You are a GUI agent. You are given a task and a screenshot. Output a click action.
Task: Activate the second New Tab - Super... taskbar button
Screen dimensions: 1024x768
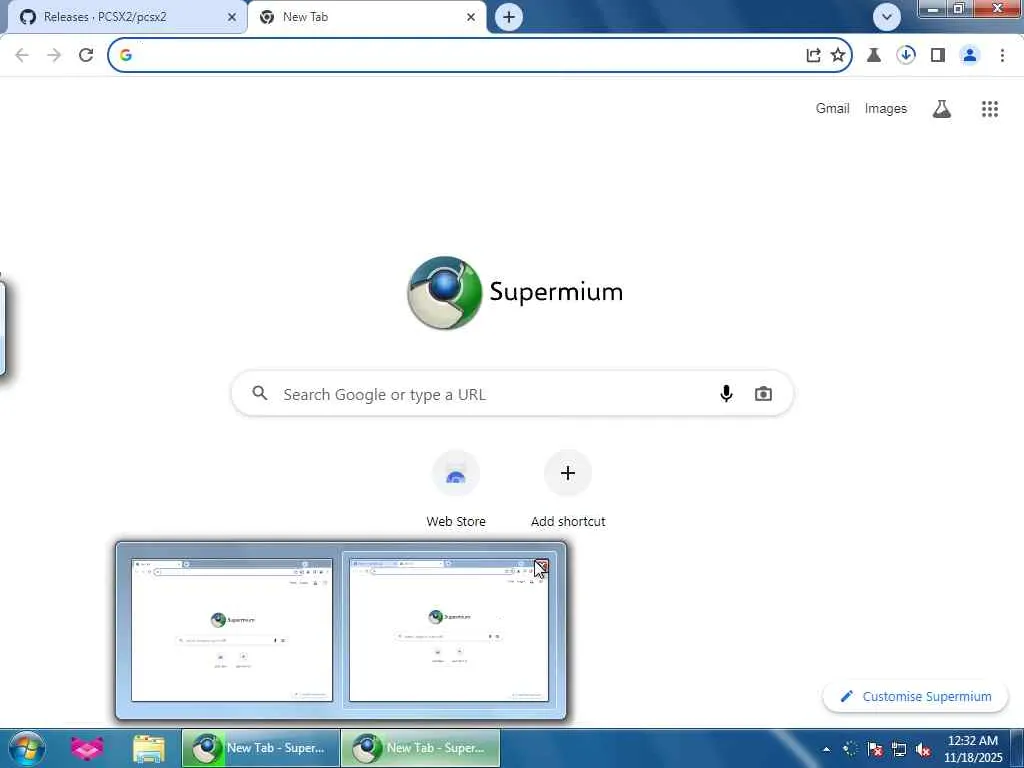(421, 748)
